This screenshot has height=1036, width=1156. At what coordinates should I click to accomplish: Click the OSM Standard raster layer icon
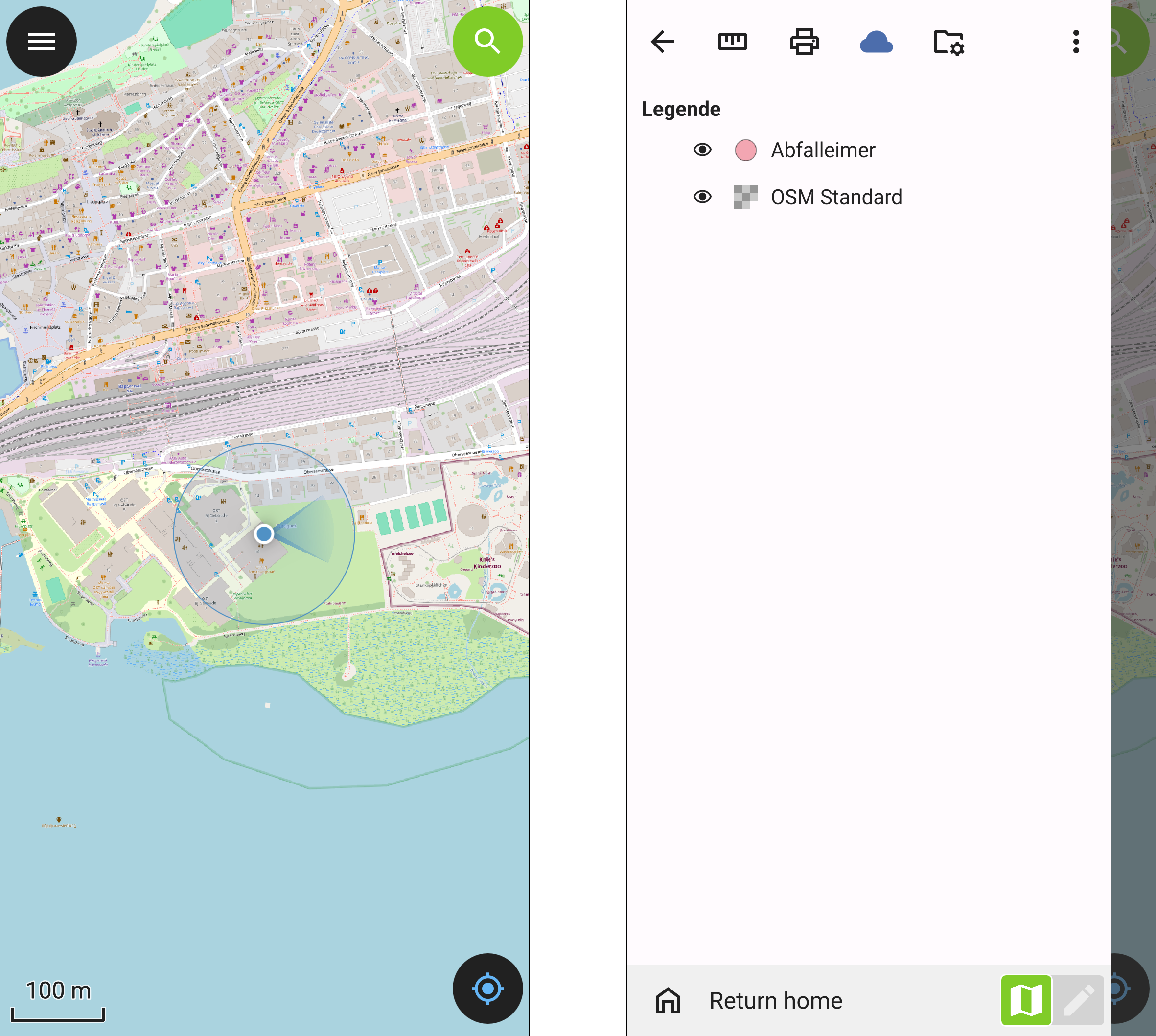[x=745, y=198]
